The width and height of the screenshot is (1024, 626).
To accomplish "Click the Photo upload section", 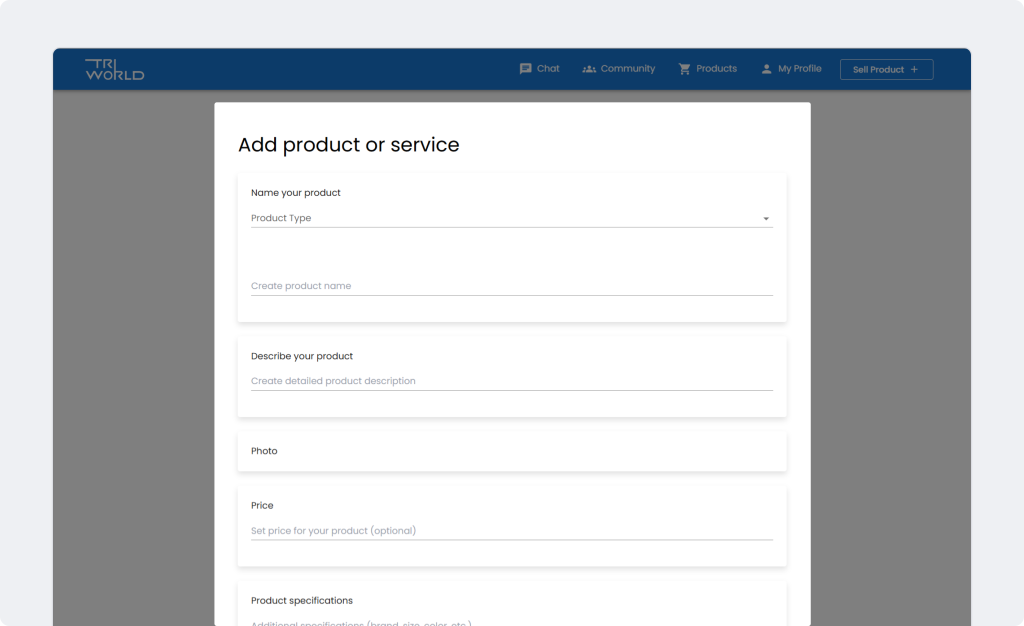I will click(x=512, y=451).
